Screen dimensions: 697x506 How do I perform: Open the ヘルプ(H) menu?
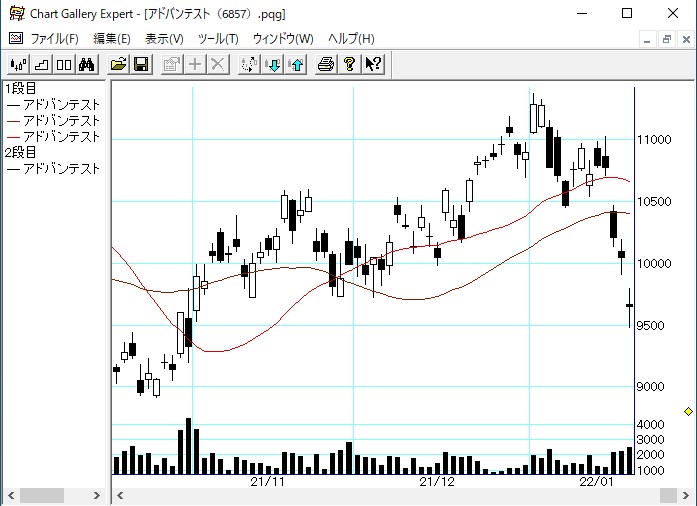click(351, 39)
